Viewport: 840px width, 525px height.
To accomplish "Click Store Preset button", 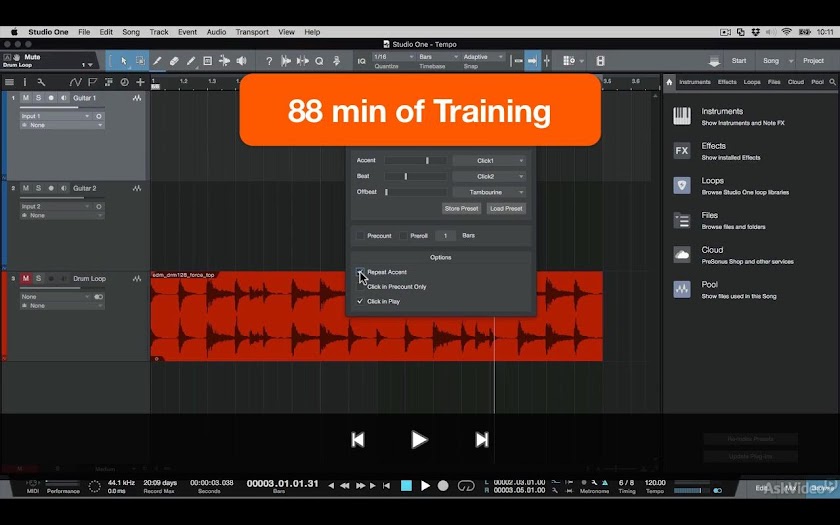I will tap(461, 208).
